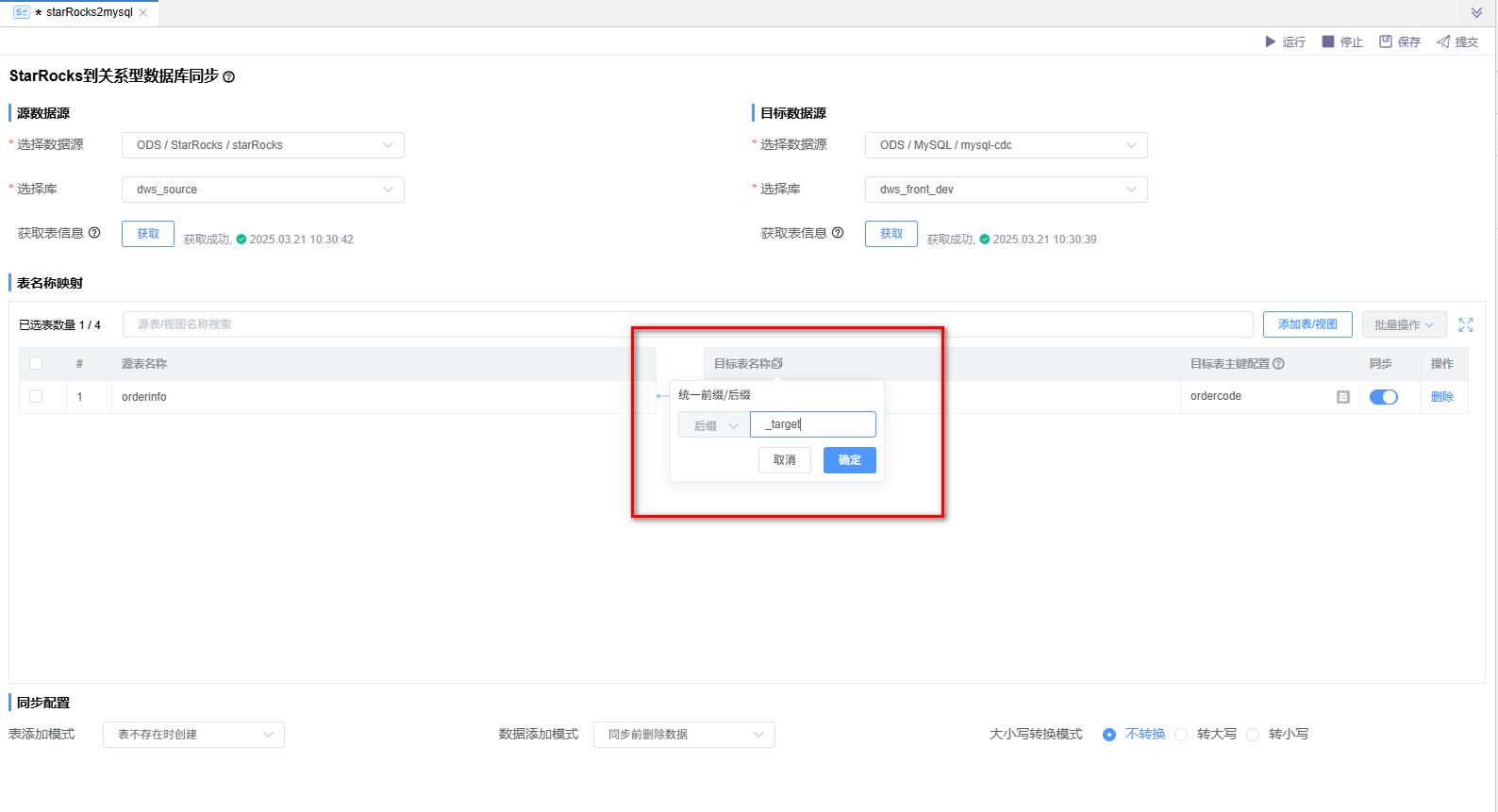Click the fullscreen expand icon in table mapping
This screenshot has height=812, width=1498.
(1466, 324)
